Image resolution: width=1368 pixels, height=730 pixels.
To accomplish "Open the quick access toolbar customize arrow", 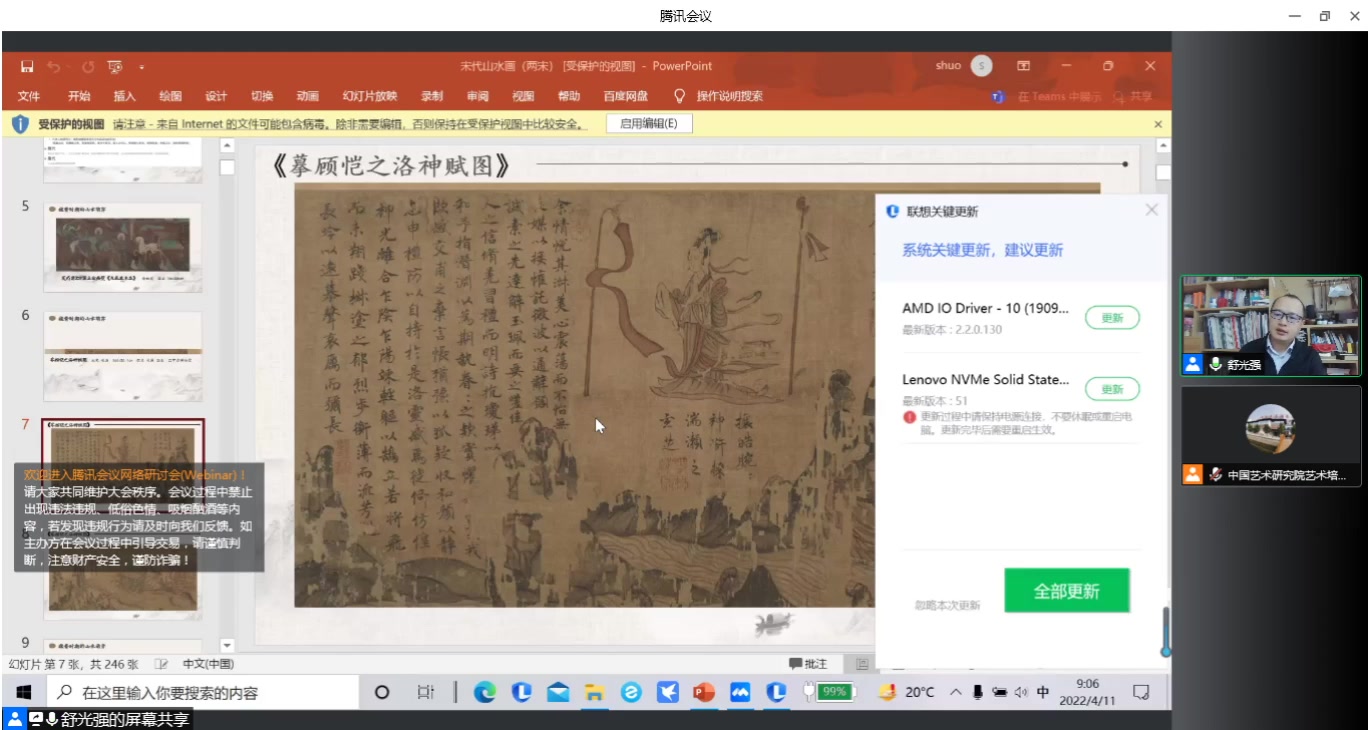I will pyautogui.click(x=142, y=67).
